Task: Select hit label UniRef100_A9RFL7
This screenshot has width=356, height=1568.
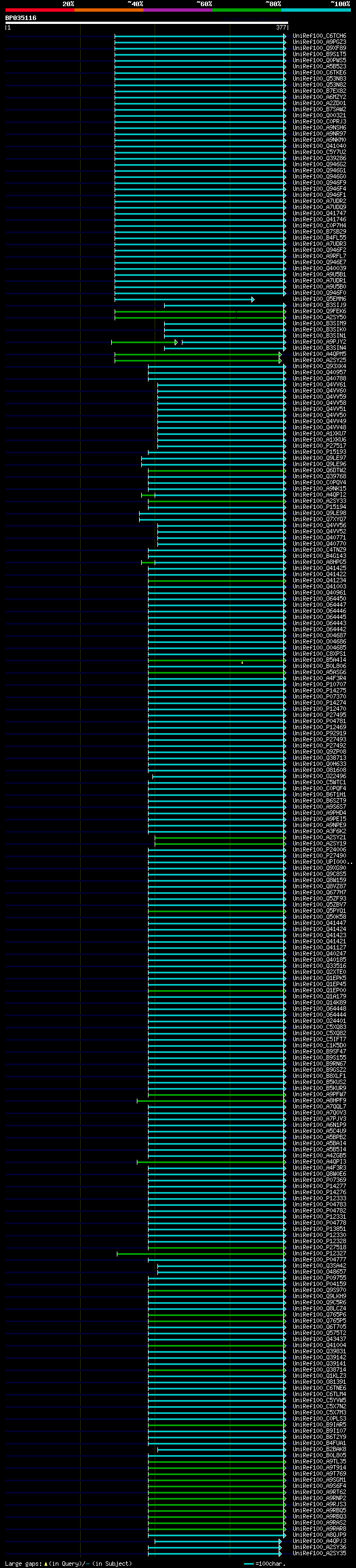Action: (319, 256)
